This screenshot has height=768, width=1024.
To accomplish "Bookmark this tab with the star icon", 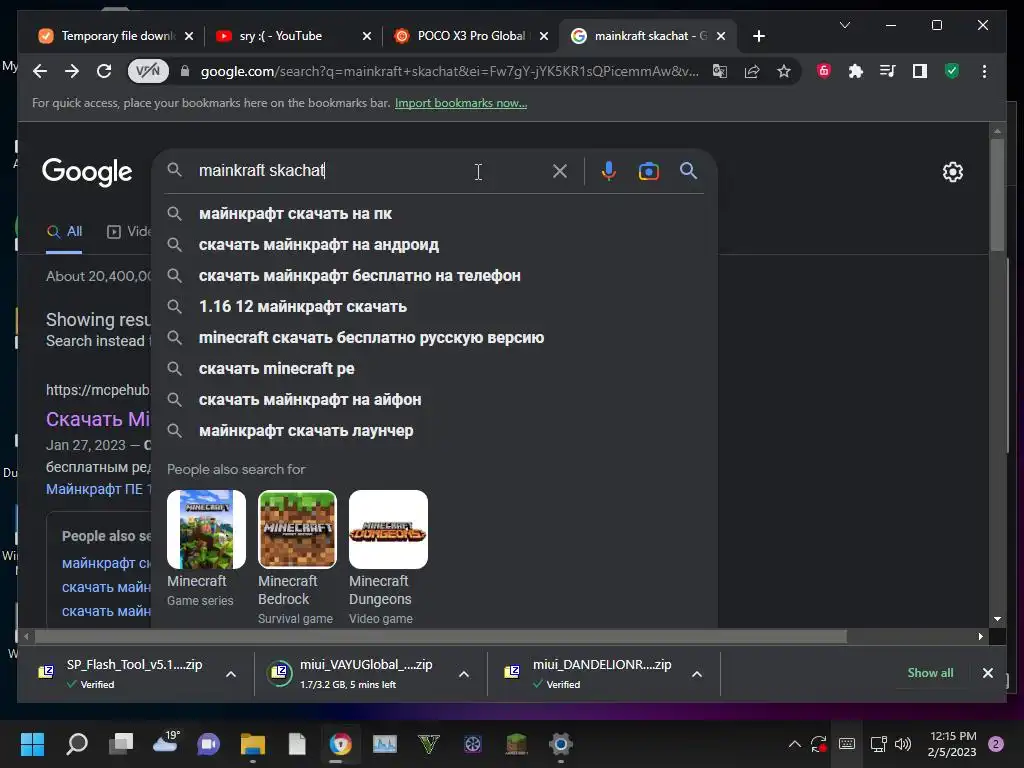I will click(784, 71).
